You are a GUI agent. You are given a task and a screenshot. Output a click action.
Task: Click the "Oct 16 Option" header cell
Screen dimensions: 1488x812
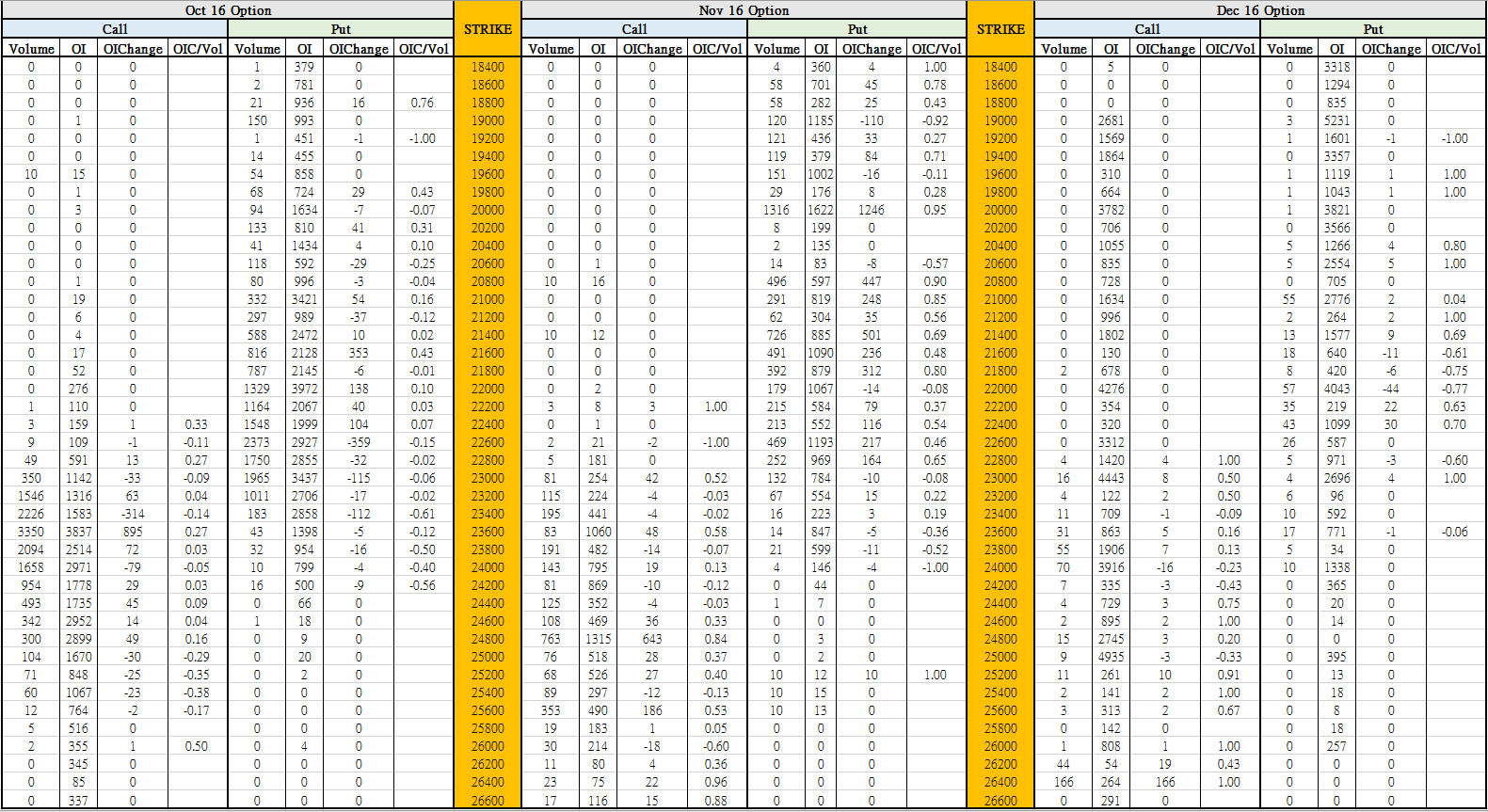(228, 10)
